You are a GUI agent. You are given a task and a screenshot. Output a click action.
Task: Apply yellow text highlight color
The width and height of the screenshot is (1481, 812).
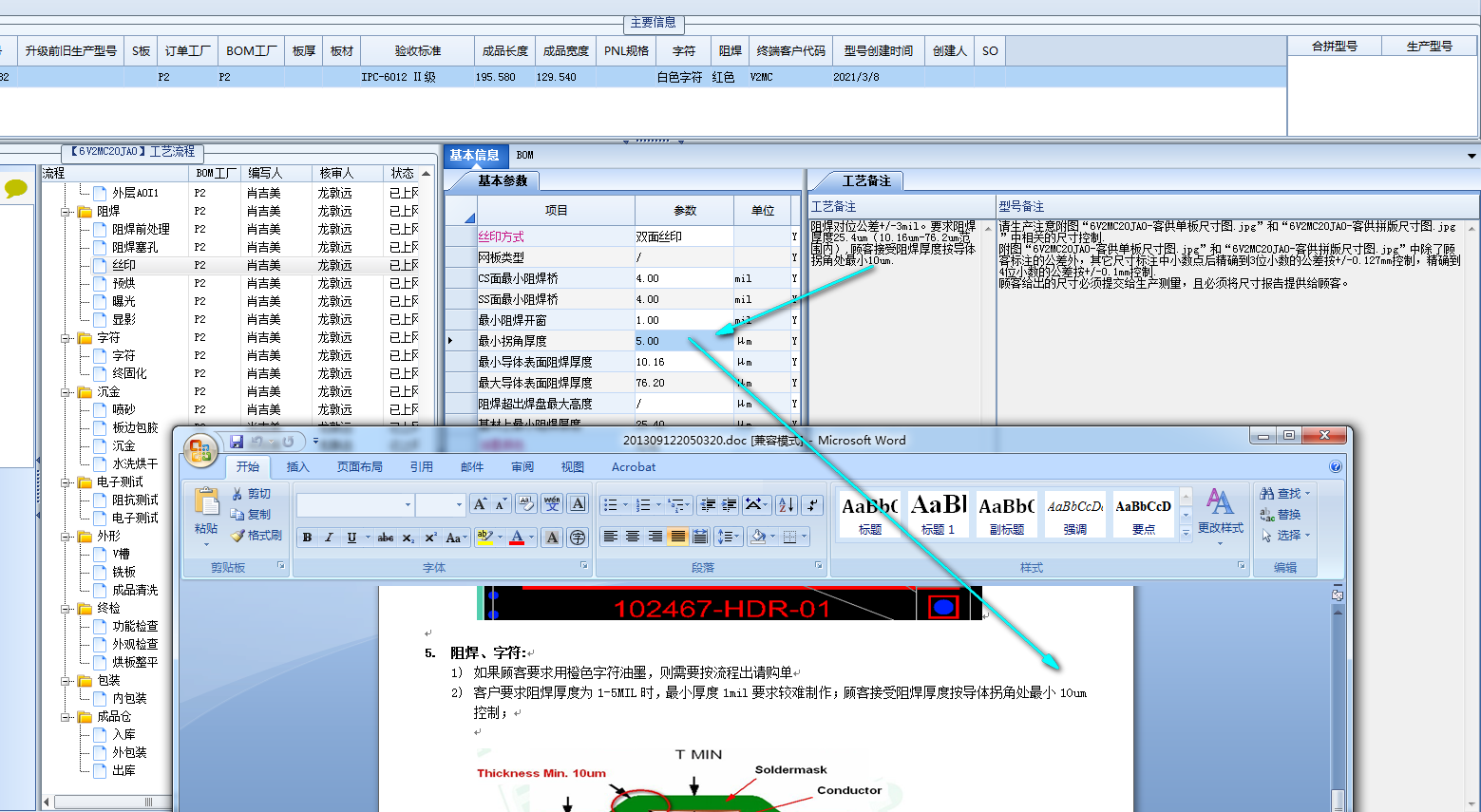pyautogui.click(x=485, y=538)
